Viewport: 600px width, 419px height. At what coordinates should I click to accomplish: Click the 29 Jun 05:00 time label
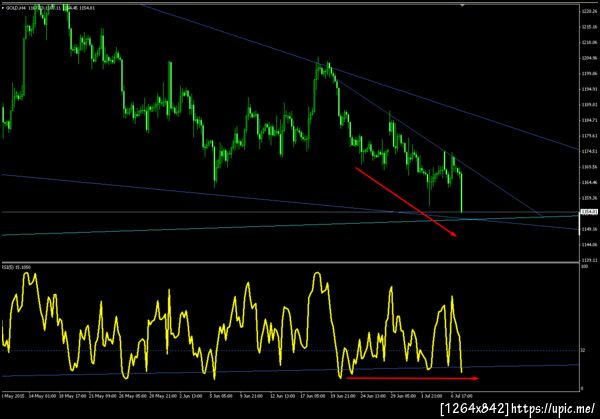click(x=403, y=396)
